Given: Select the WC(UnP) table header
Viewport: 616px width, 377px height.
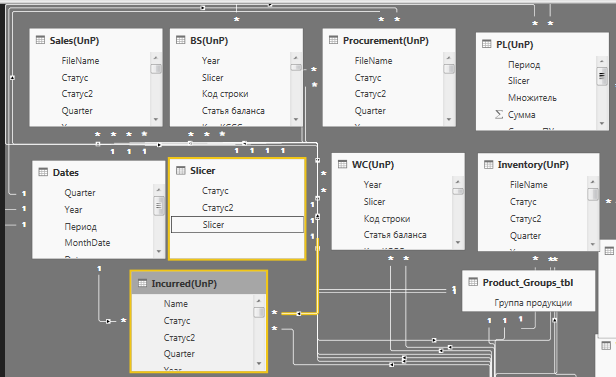Looking at the screenshot, I should click(398, 165).
